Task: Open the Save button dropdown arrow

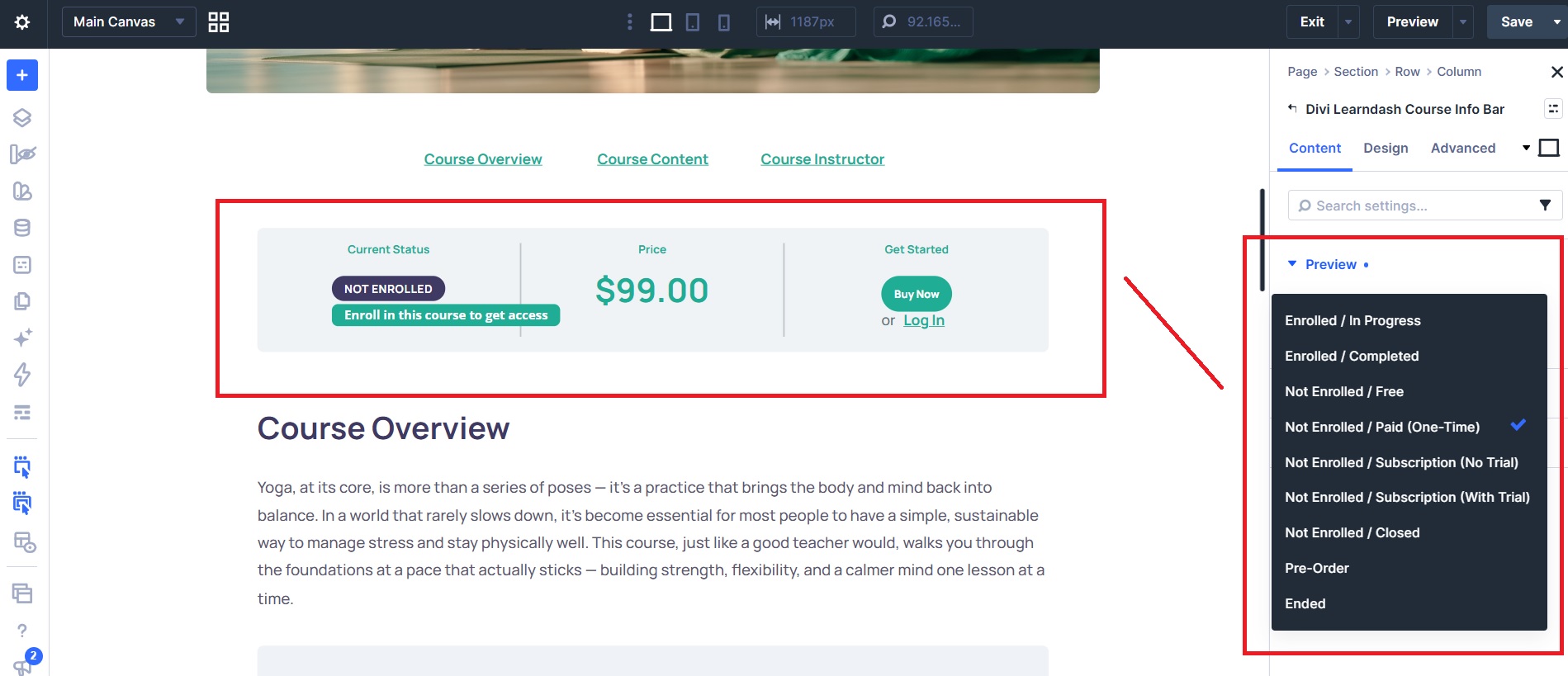Action: point(1556,22)
